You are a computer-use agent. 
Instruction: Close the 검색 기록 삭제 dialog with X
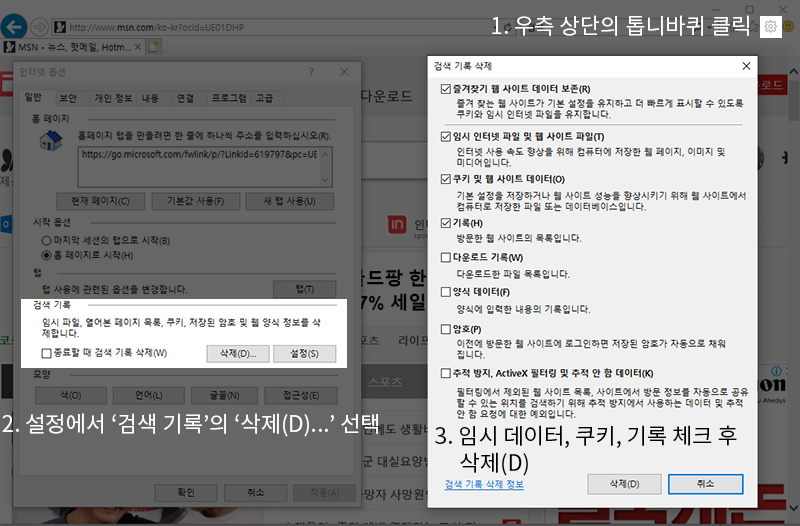tap(745, 66)
